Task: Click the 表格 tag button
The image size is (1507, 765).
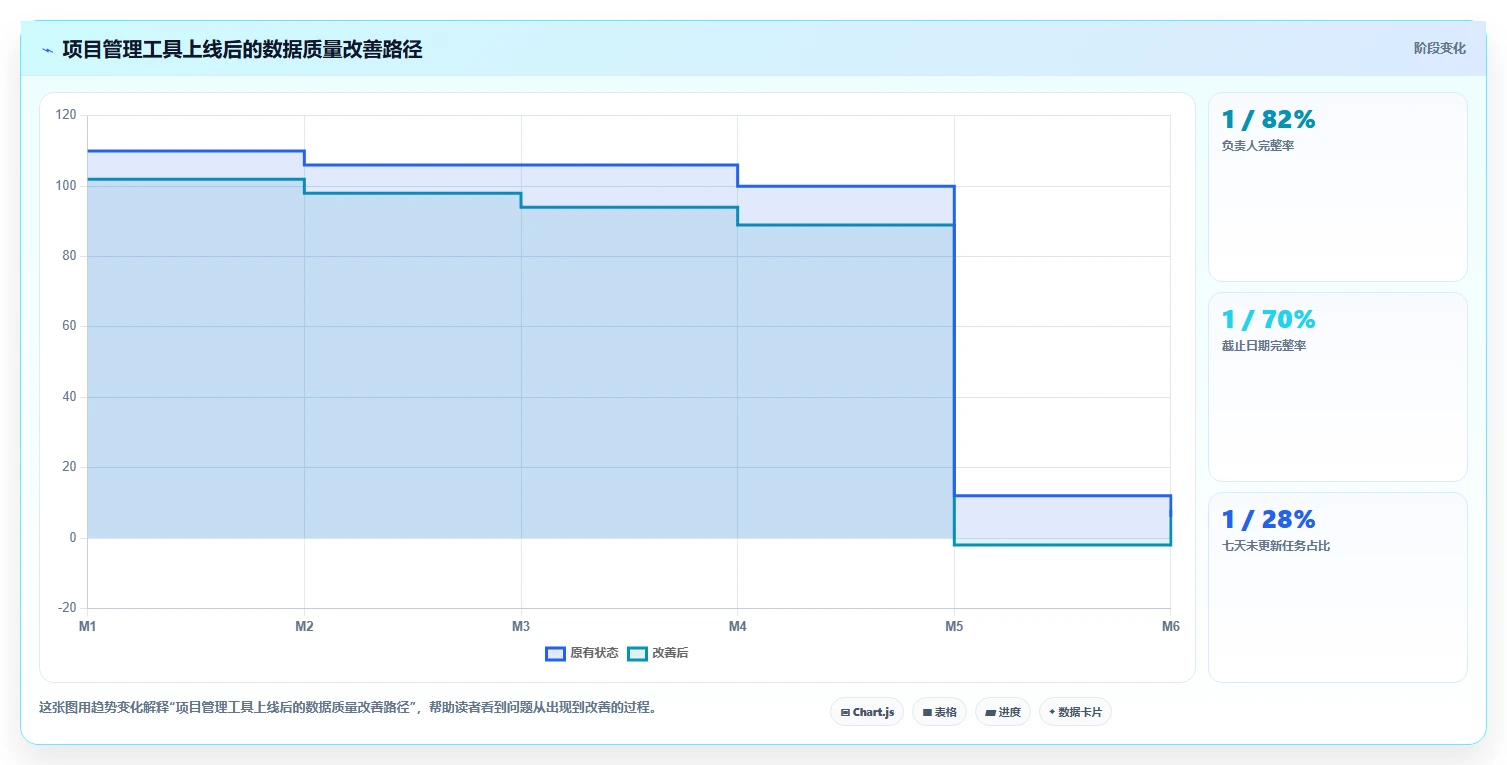Action: [939, 712]
